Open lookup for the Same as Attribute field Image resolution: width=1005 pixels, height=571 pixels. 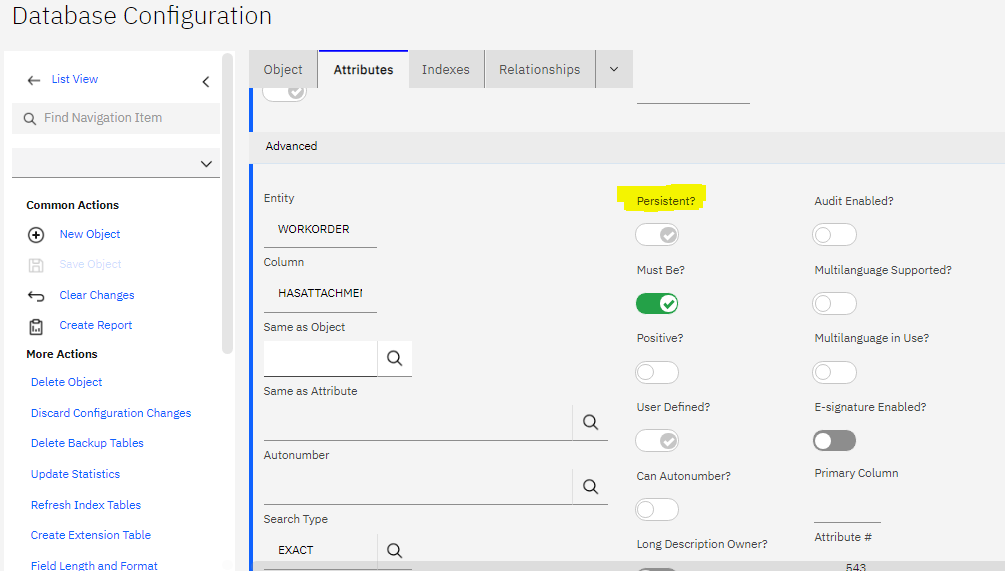point(590,422)
